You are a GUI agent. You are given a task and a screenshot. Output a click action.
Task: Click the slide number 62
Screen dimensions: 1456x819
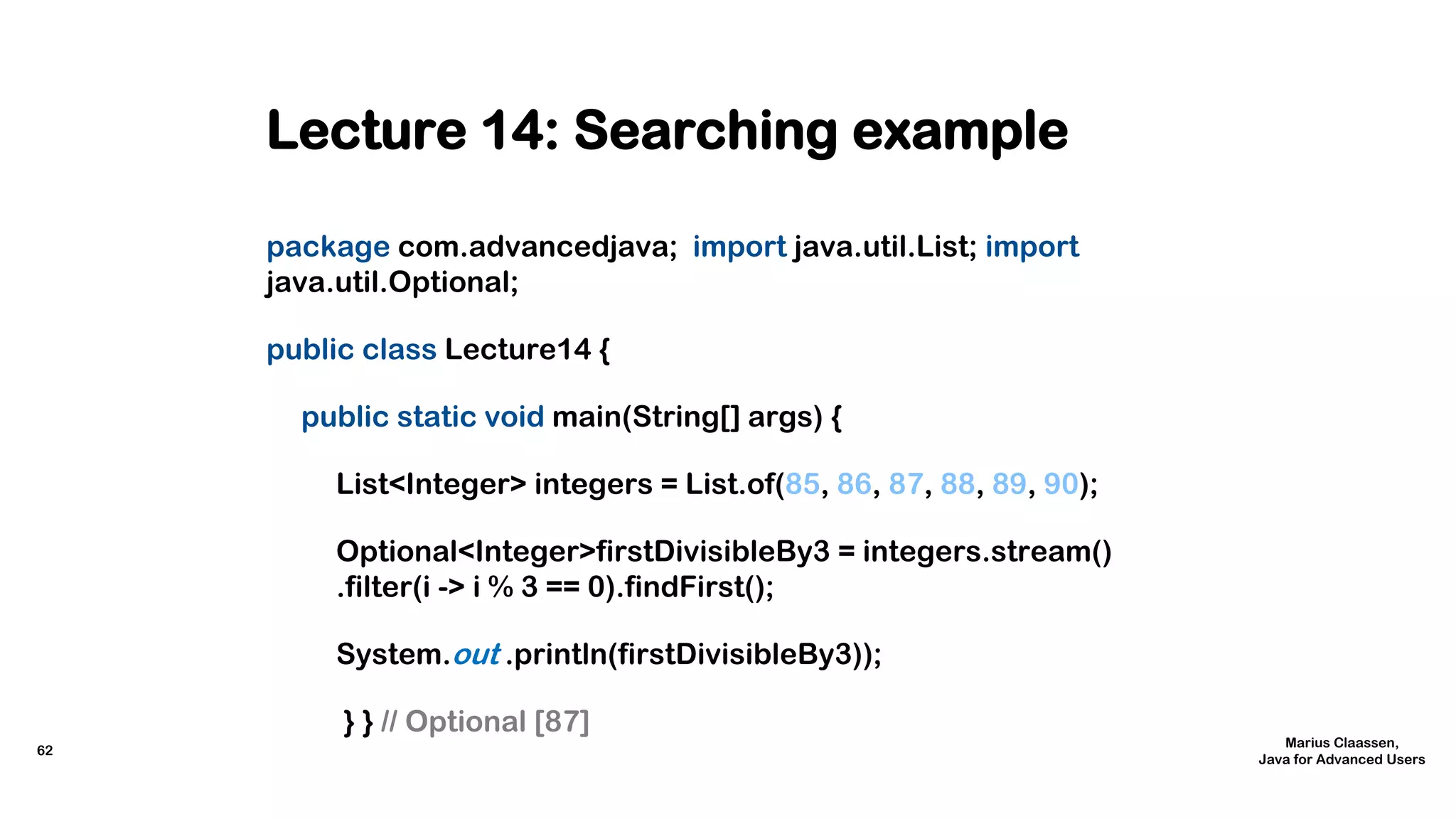click(x=45, y=751)
